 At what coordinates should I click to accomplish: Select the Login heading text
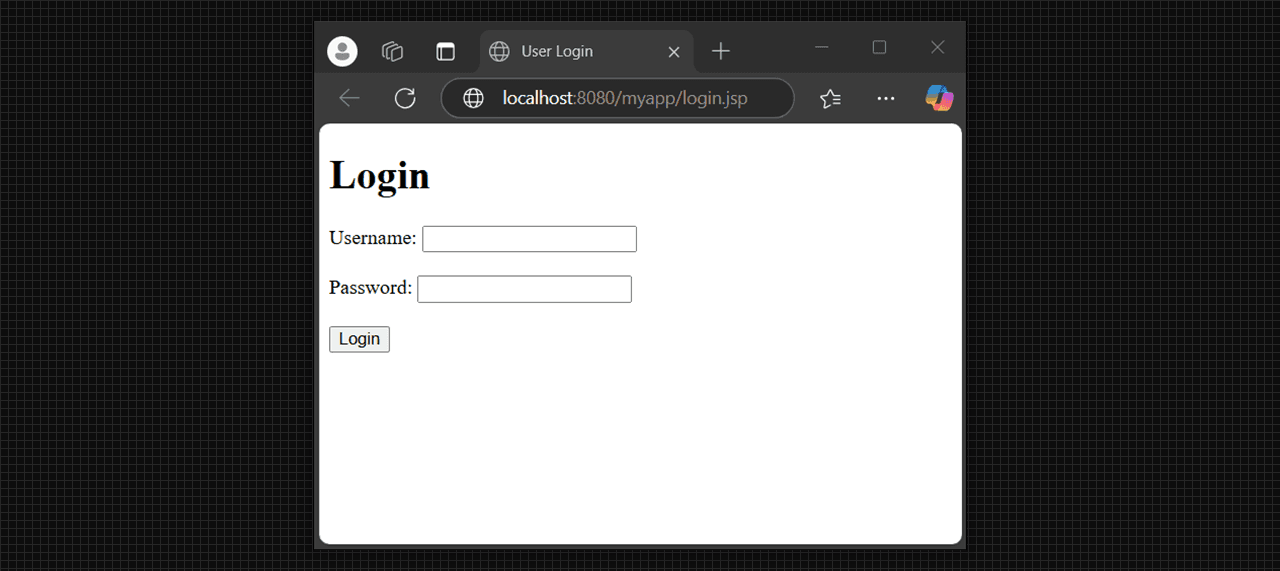point(380,175)
